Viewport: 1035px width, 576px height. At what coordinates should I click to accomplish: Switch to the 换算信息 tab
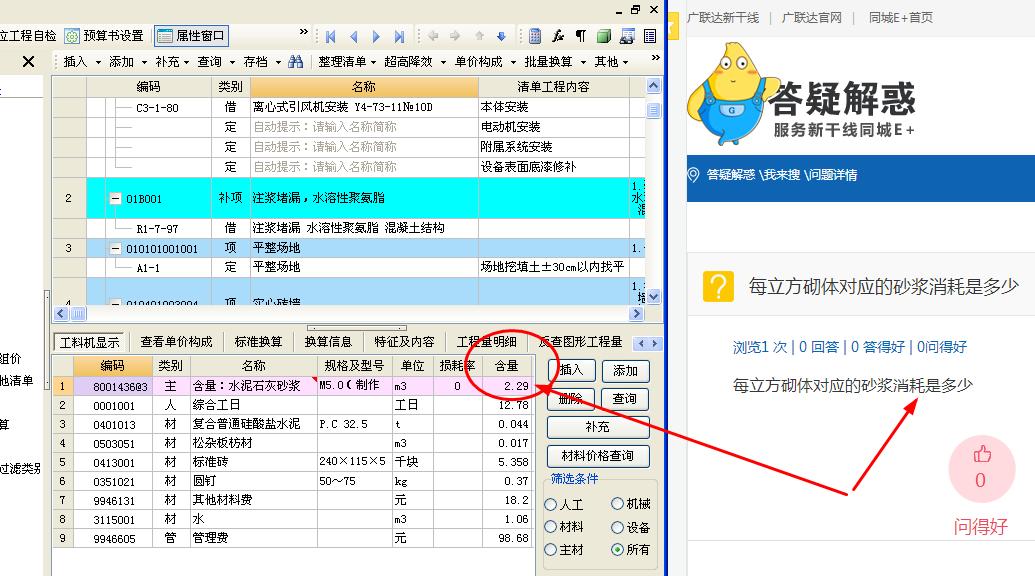tap(328, 342)
